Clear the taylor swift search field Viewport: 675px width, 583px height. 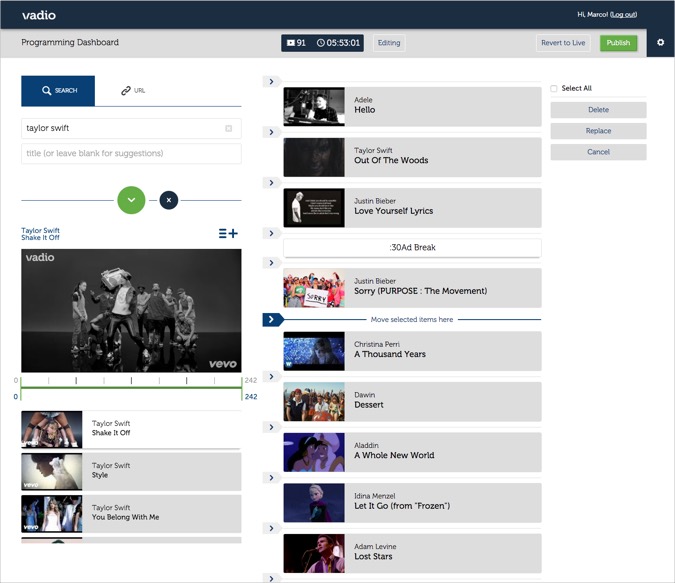[229, 128]
